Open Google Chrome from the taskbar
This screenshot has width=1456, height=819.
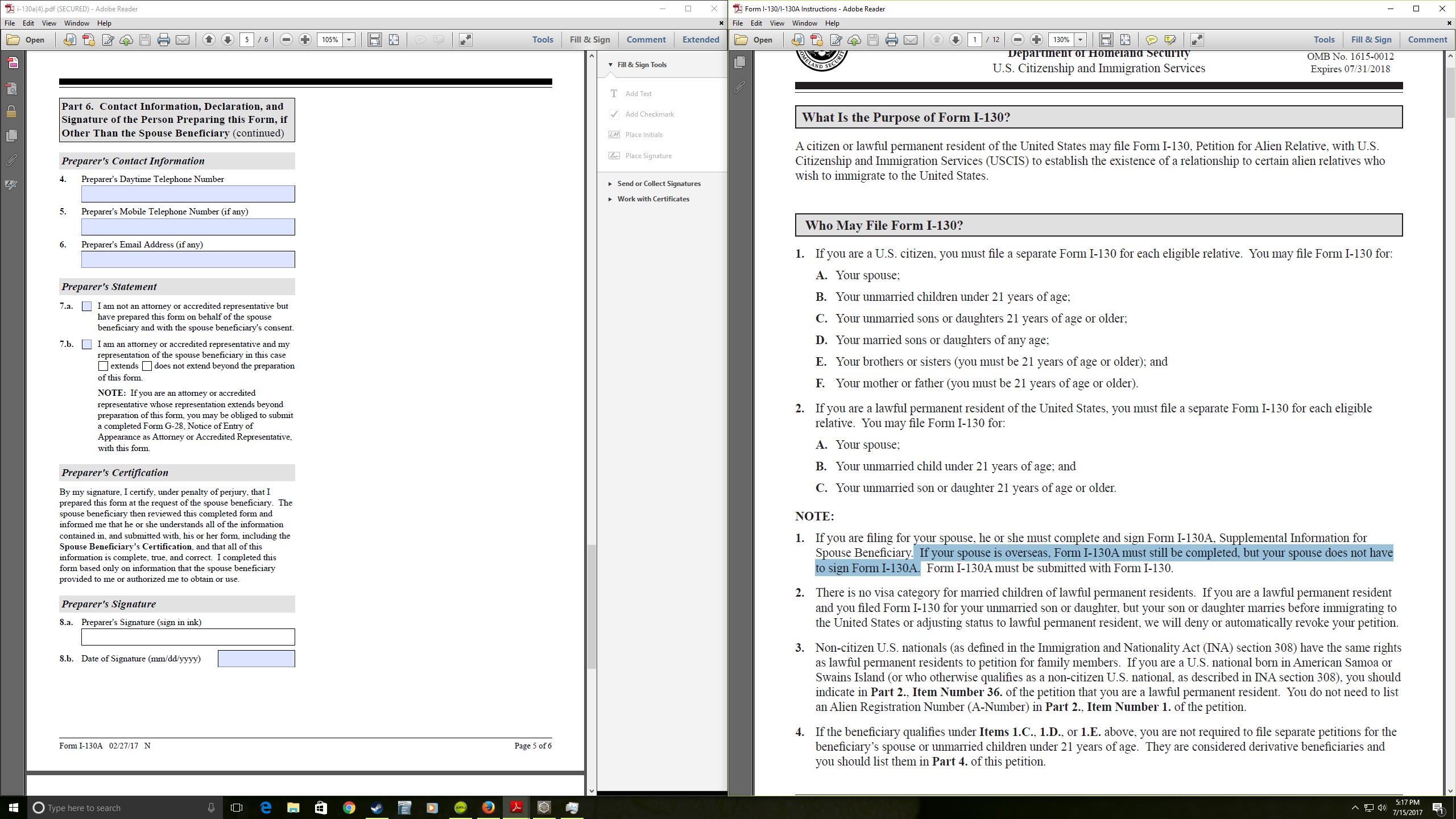349,808
